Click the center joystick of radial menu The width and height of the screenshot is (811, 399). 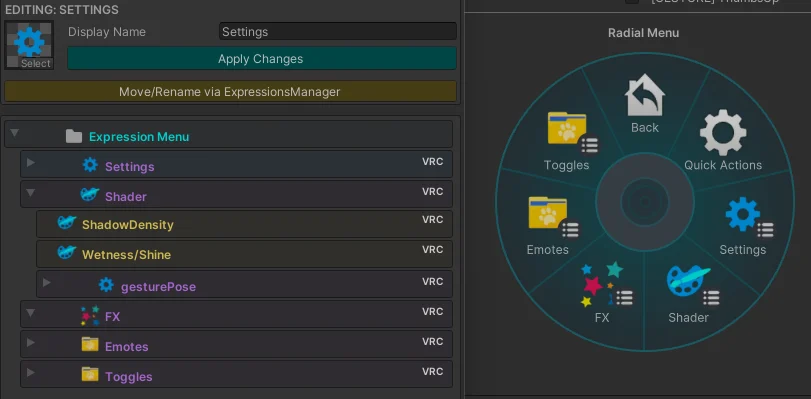coord(644,201)
